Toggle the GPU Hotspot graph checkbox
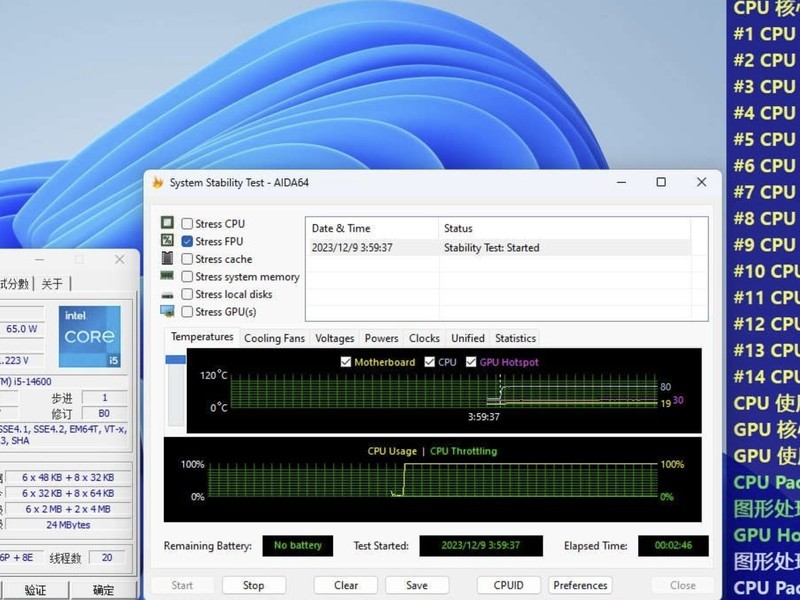 471,362
